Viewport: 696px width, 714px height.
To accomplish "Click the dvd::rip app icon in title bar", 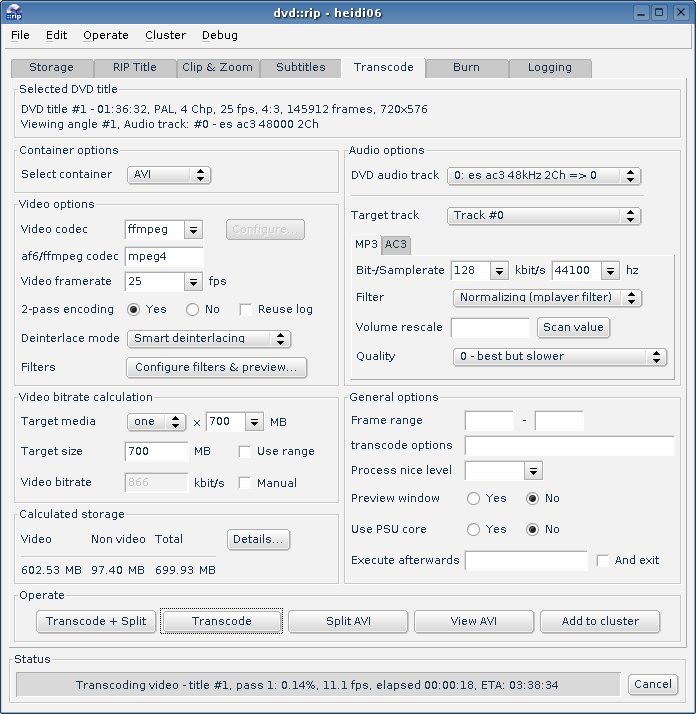I will [x=15, y=13].
